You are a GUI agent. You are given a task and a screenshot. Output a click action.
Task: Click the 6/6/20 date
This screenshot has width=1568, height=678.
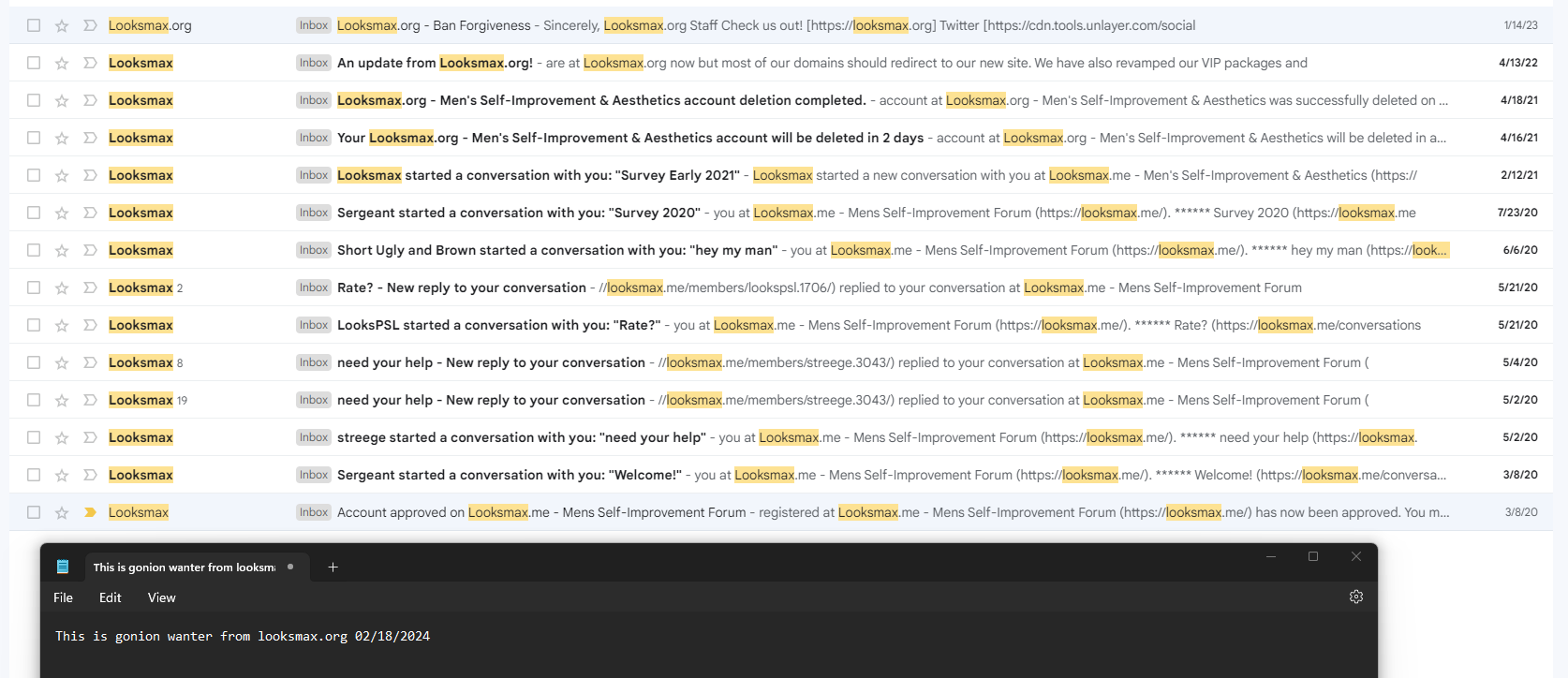1520,250
